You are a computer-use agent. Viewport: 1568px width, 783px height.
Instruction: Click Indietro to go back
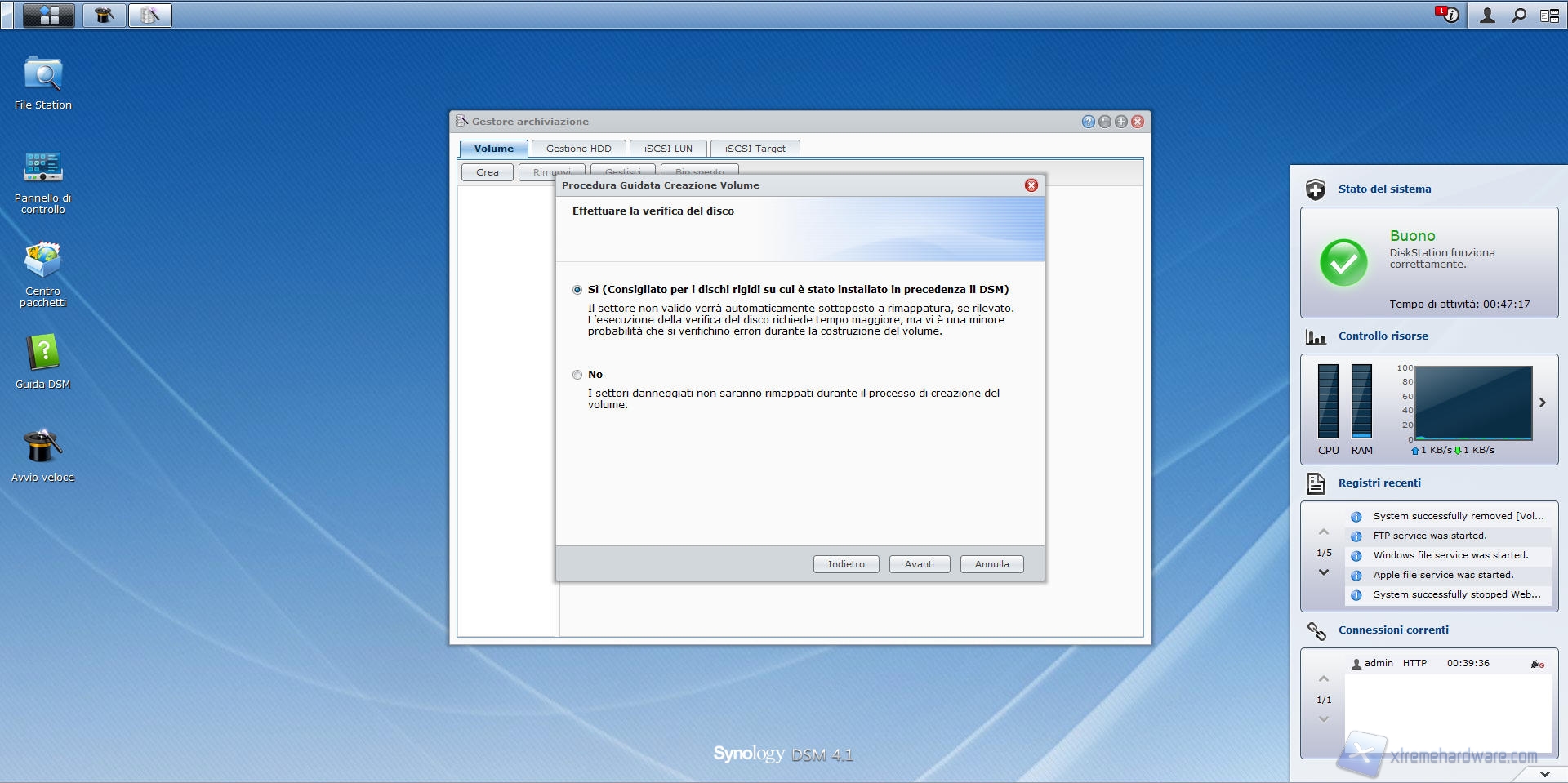[845, 564]
